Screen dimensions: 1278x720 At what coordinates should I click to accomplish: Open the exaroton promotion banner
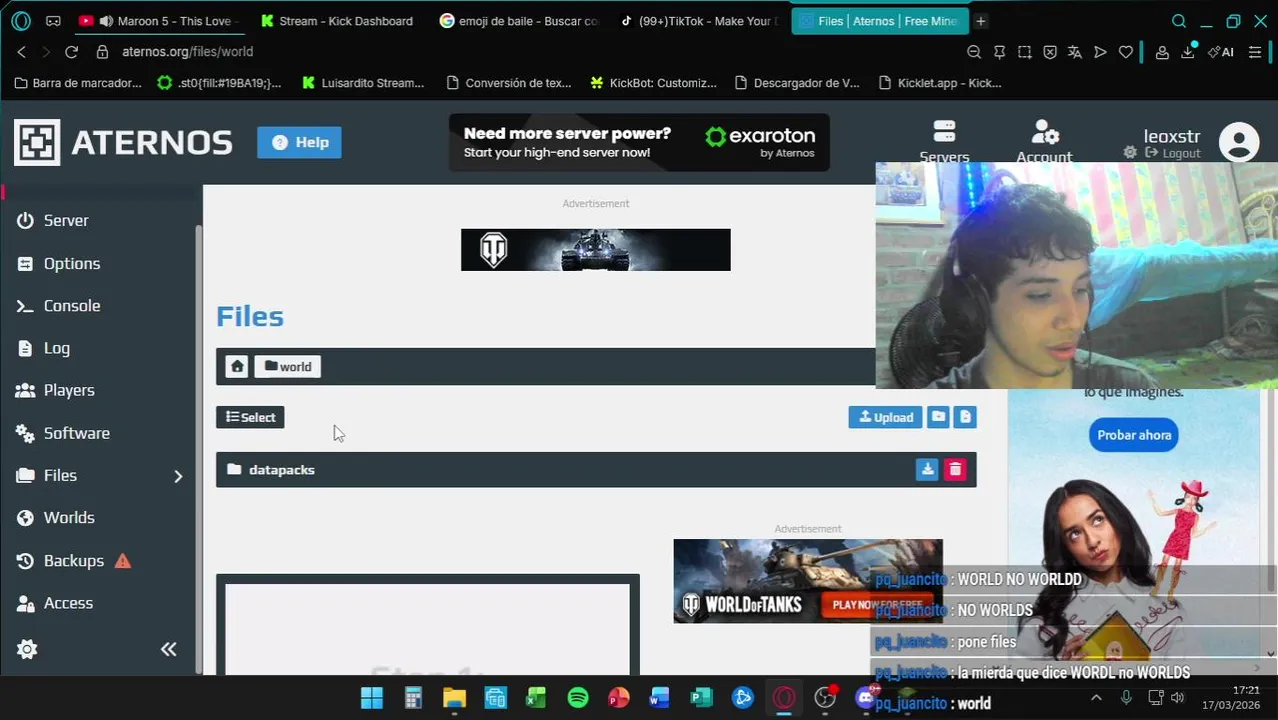tap(639, 142)
